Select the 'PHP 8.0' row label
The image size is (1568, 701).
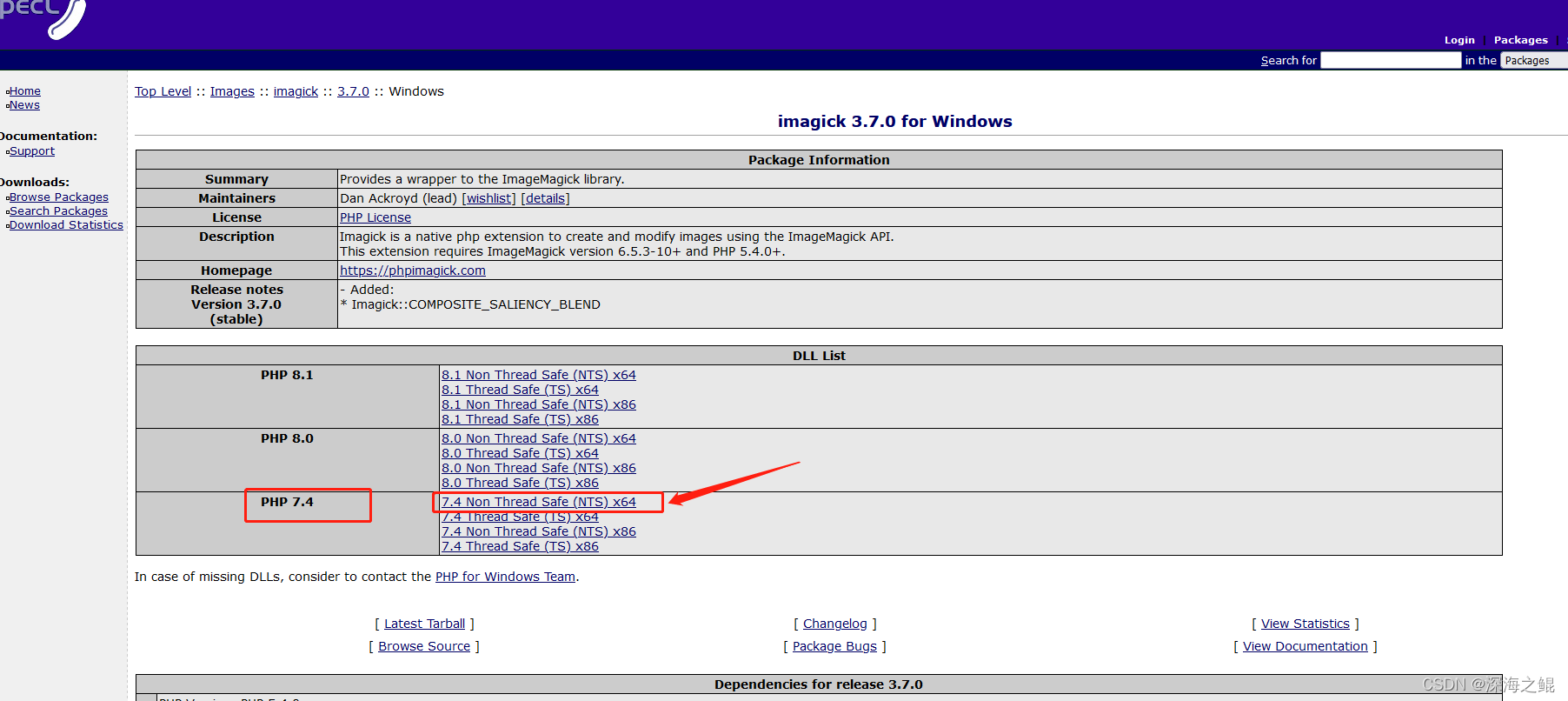(x=287, y=438)
